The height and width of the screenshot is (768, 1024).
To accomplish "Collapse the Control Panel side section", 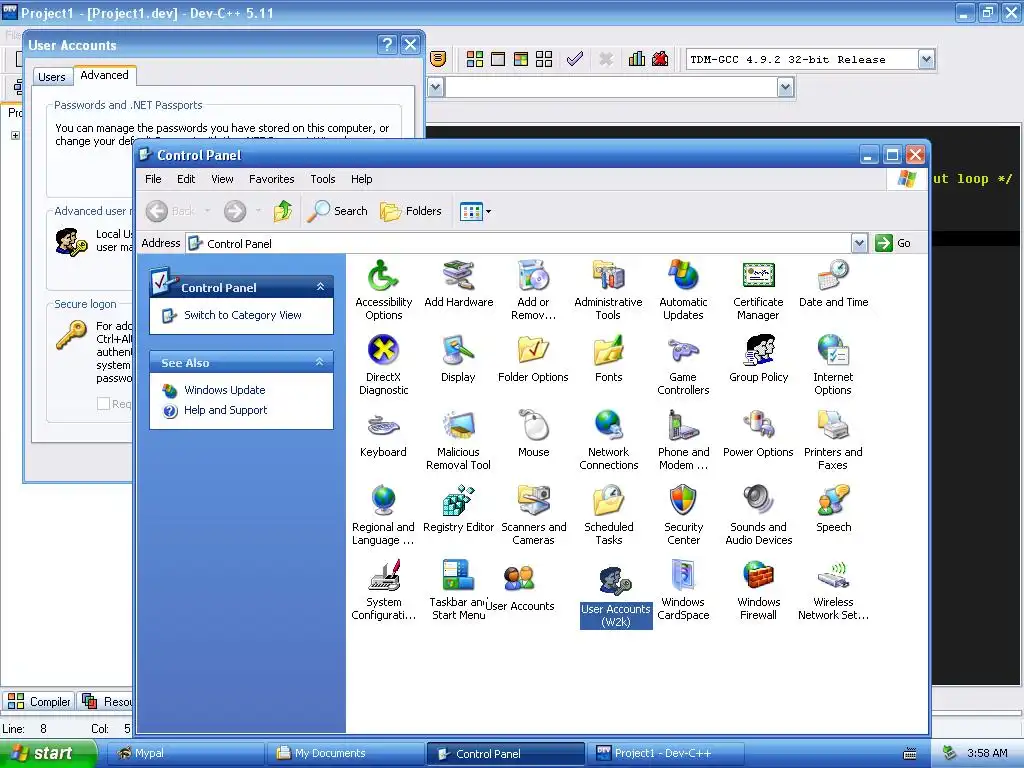I will click(x=320, y=287).
